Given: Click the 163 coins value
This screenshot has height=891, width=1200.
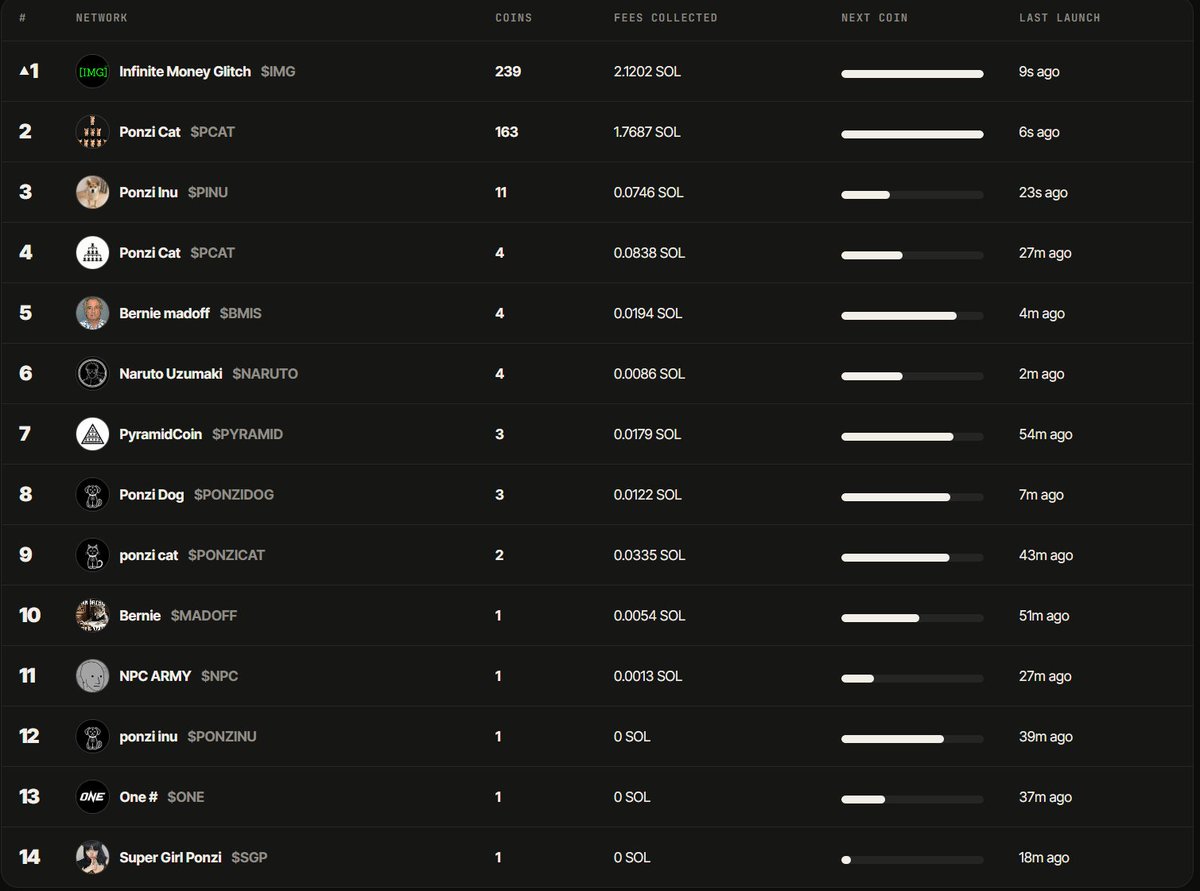Looking at the screenshot, I should (x=507, y=132).
